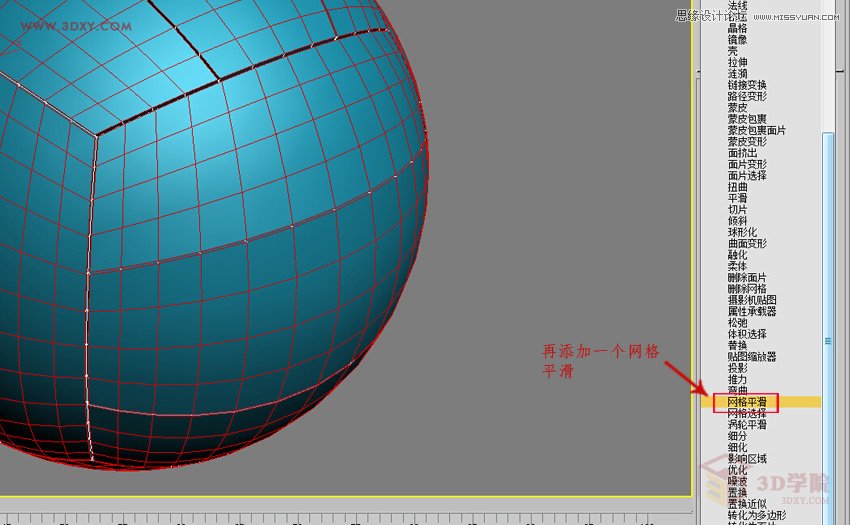850x525 pixels.
Task: Choose 蒙皮包裹 from the list
Action: (x=746, y=119)
